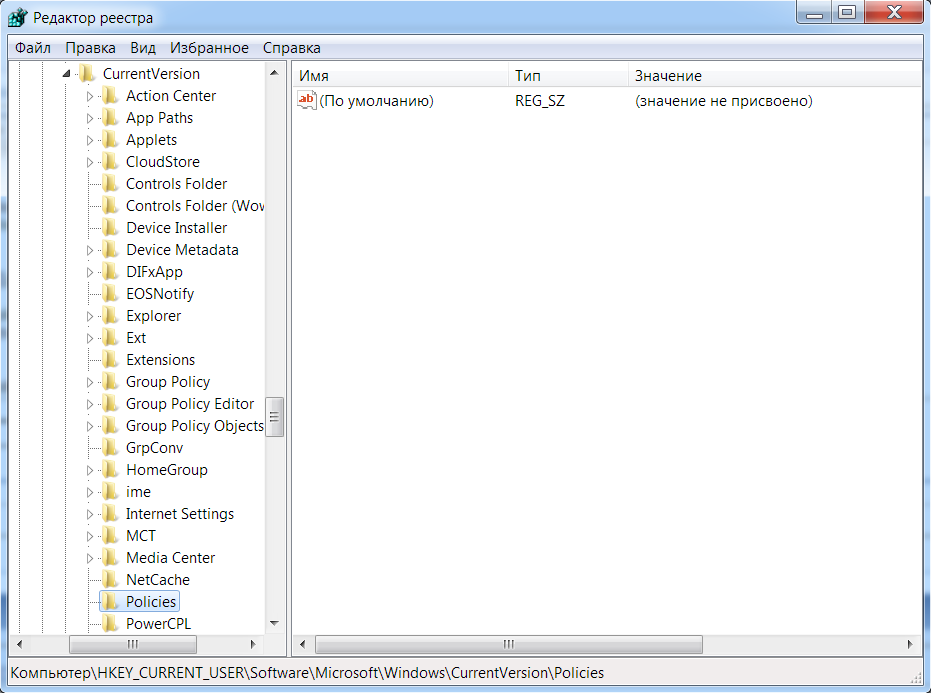This screenshot has width=931, height=693.
Task: Click the App Paths folder icon
Action: click(x=110, y=118)
